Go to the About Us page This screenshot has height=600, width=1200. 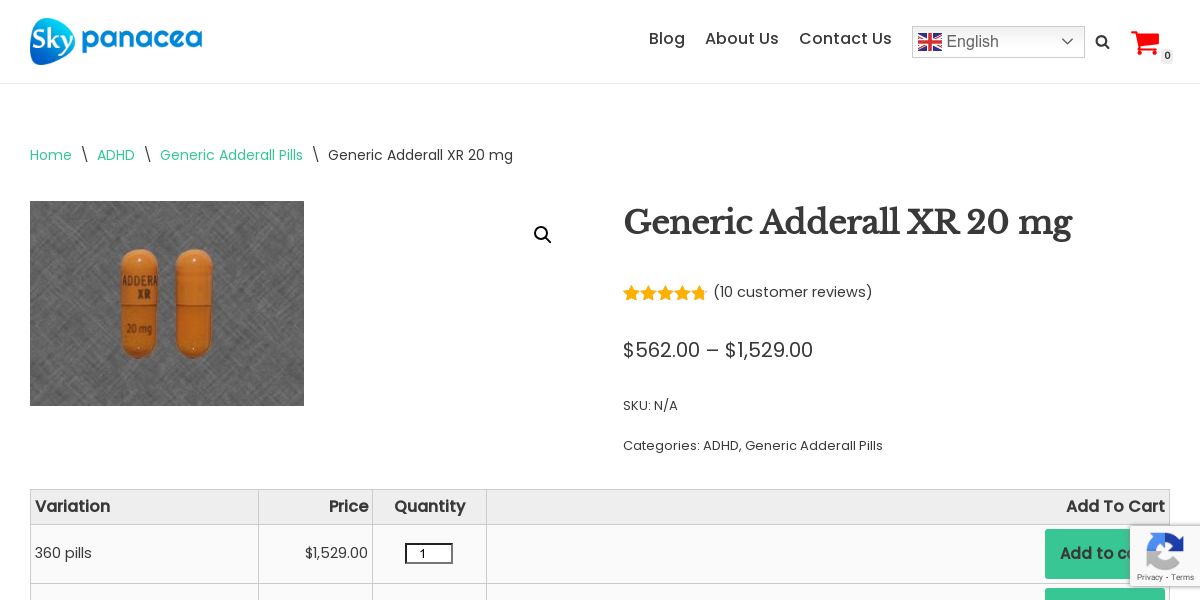pyautogui.click(x=741, y=39)
